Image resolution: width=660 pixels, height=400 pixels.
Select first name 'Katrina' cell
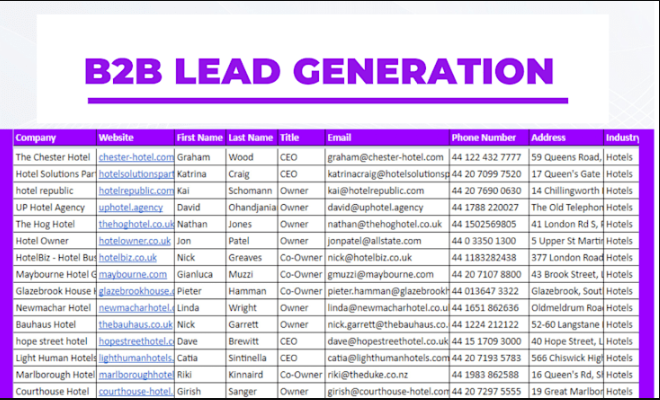click(200, 174)
